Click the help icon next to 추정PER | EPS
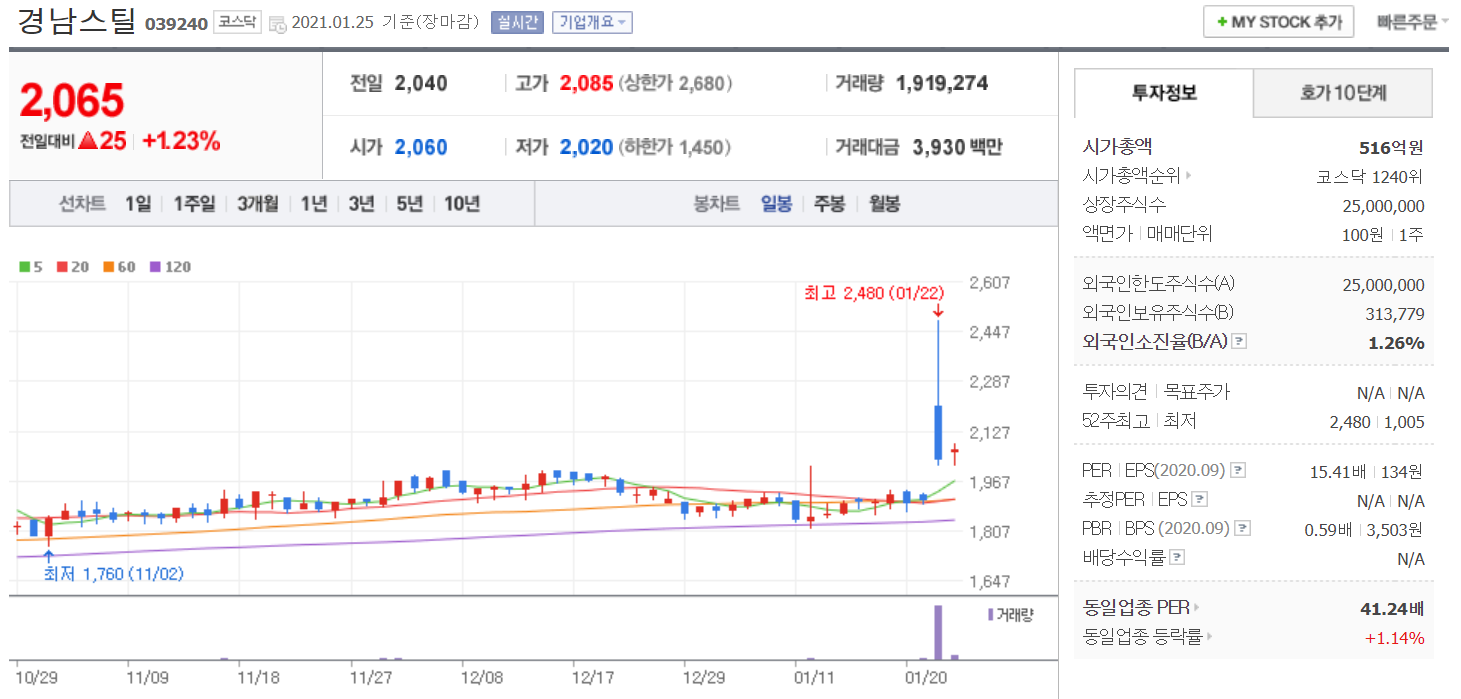 (1200, 499)
